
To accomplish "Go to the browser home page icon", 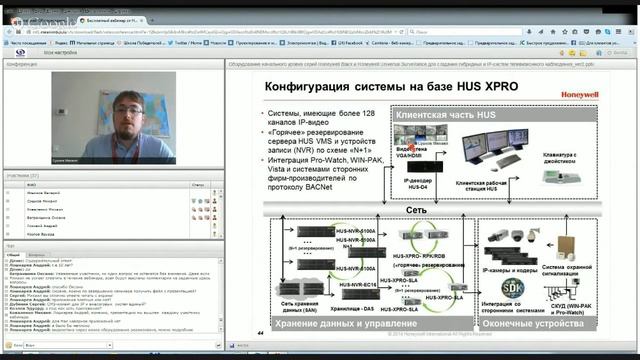I will click(x=553, y=31).
